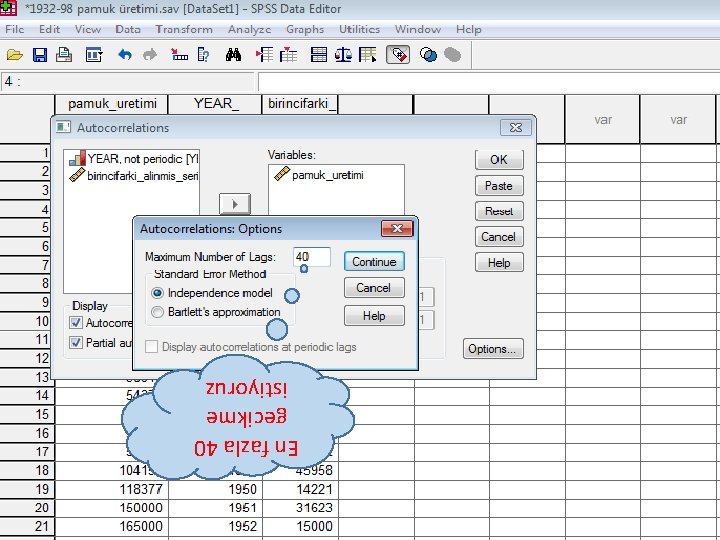Click the gray Show All Variables icon
720x540 pixels.
(452, 55)
